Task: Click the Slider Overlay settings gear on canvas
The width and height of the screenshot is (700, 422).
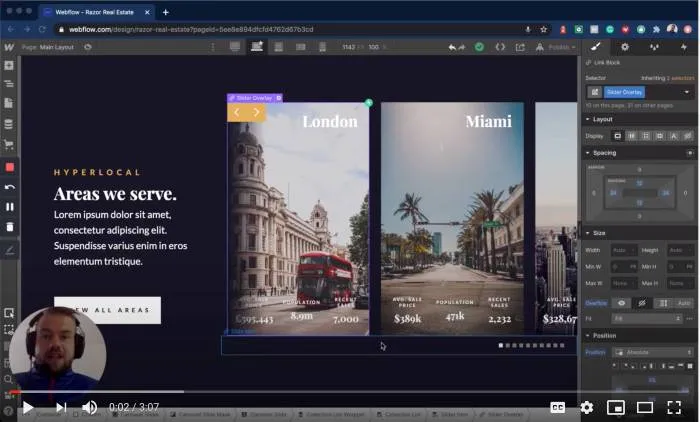Action: (x=279, y=98)
